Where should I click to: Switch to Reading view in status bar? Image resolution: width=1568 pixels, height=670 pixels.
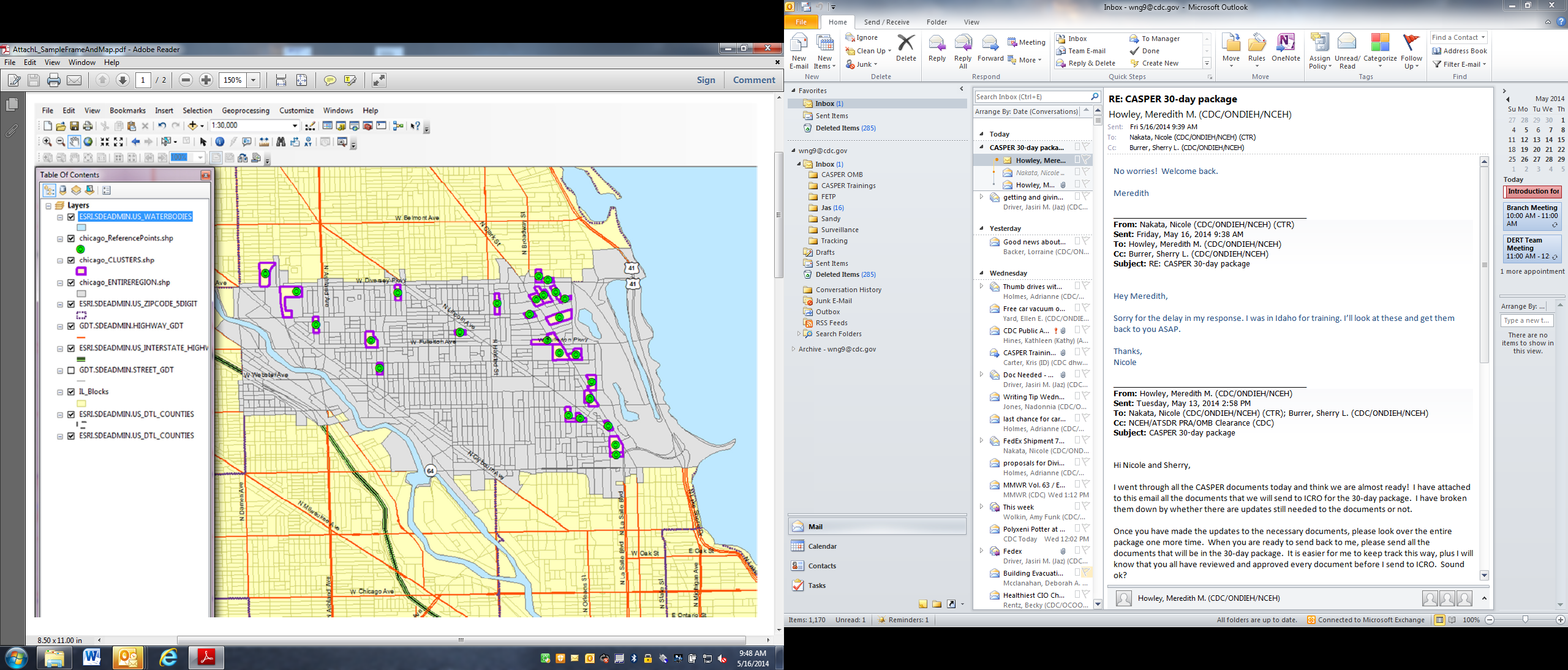(x=1452, y=620)
